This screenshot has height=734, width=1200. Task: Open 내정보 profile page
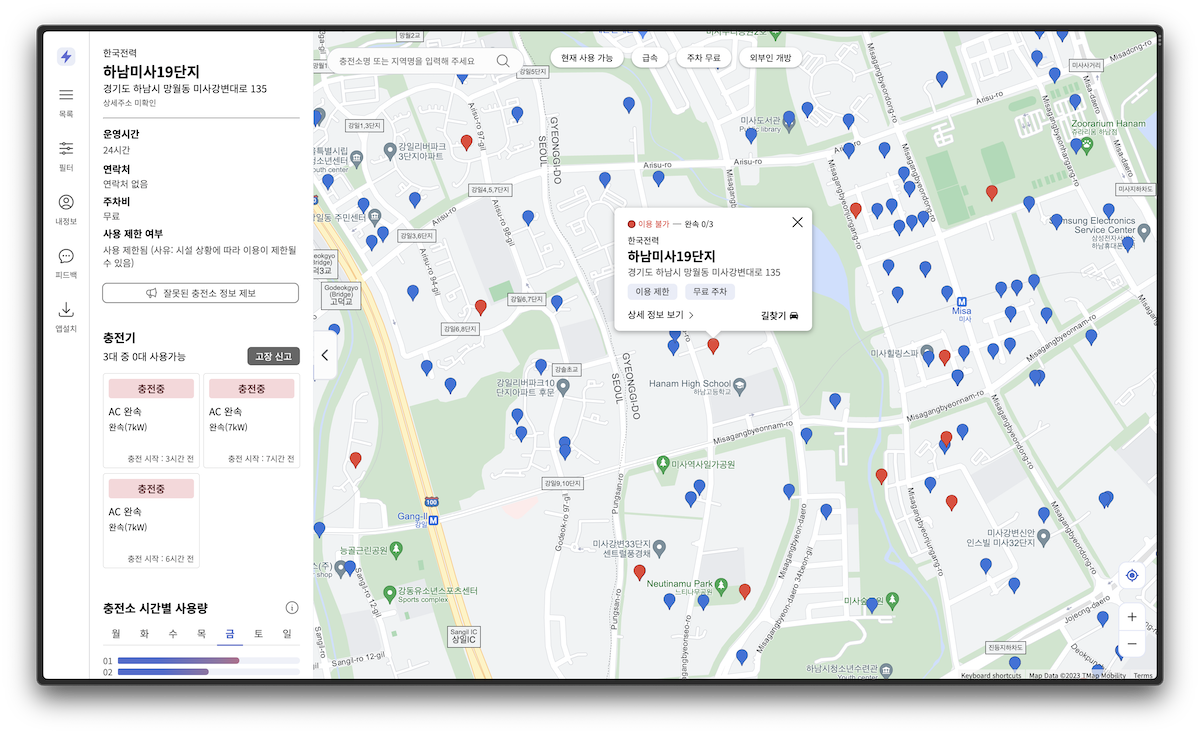[66, 209]
